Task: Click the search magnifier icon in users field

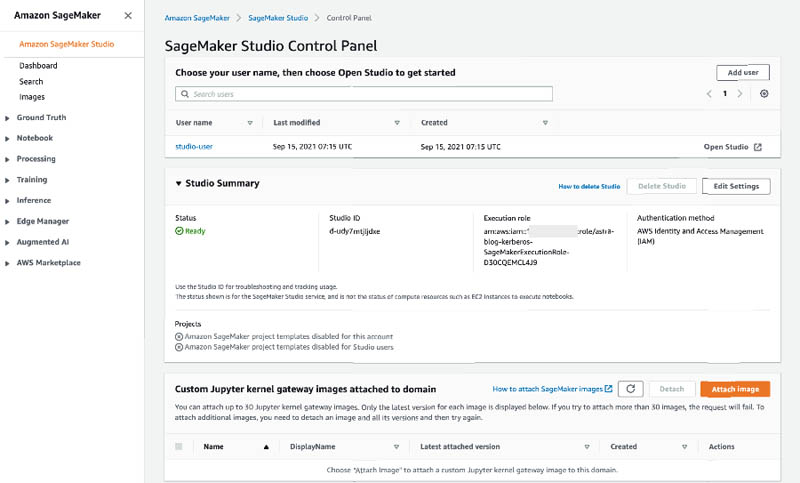Action: pyautogui.click(x=185, y=94)
